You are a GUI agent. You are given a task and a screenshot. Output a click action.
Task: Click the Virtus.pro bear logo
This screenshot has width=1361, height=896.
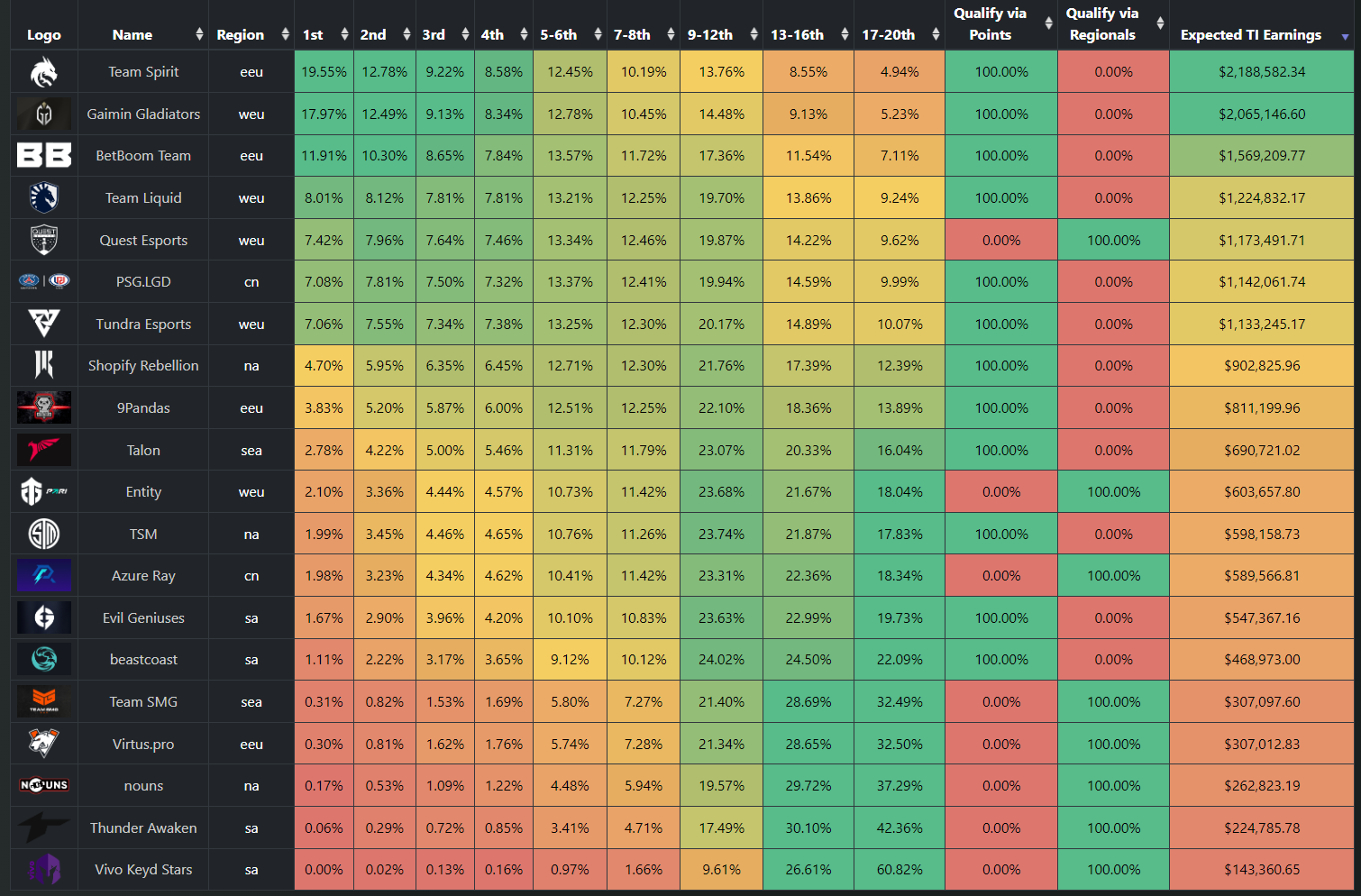[x=43, y=744]
